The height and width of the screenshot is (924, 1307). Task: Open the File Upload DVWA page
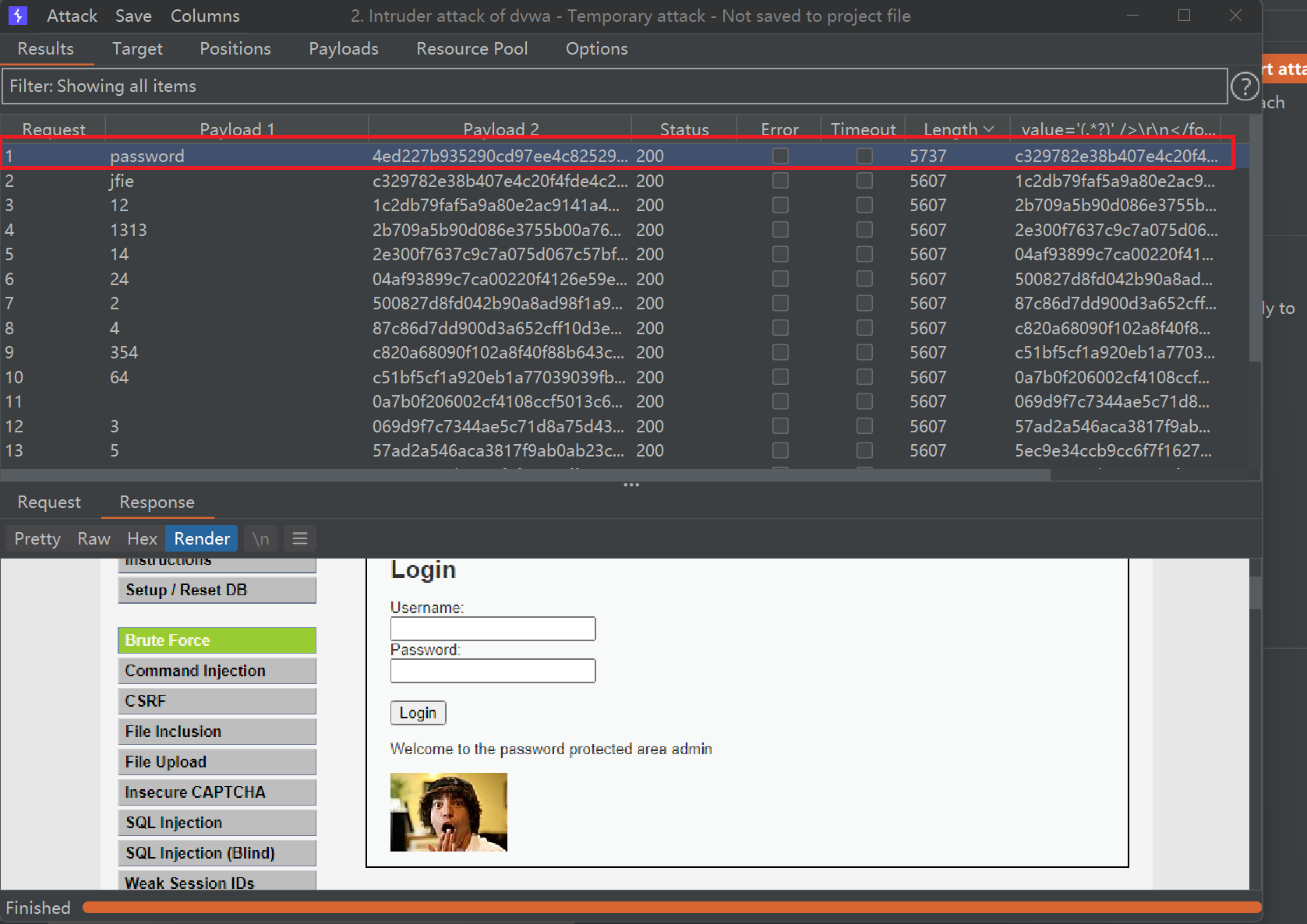217,762
